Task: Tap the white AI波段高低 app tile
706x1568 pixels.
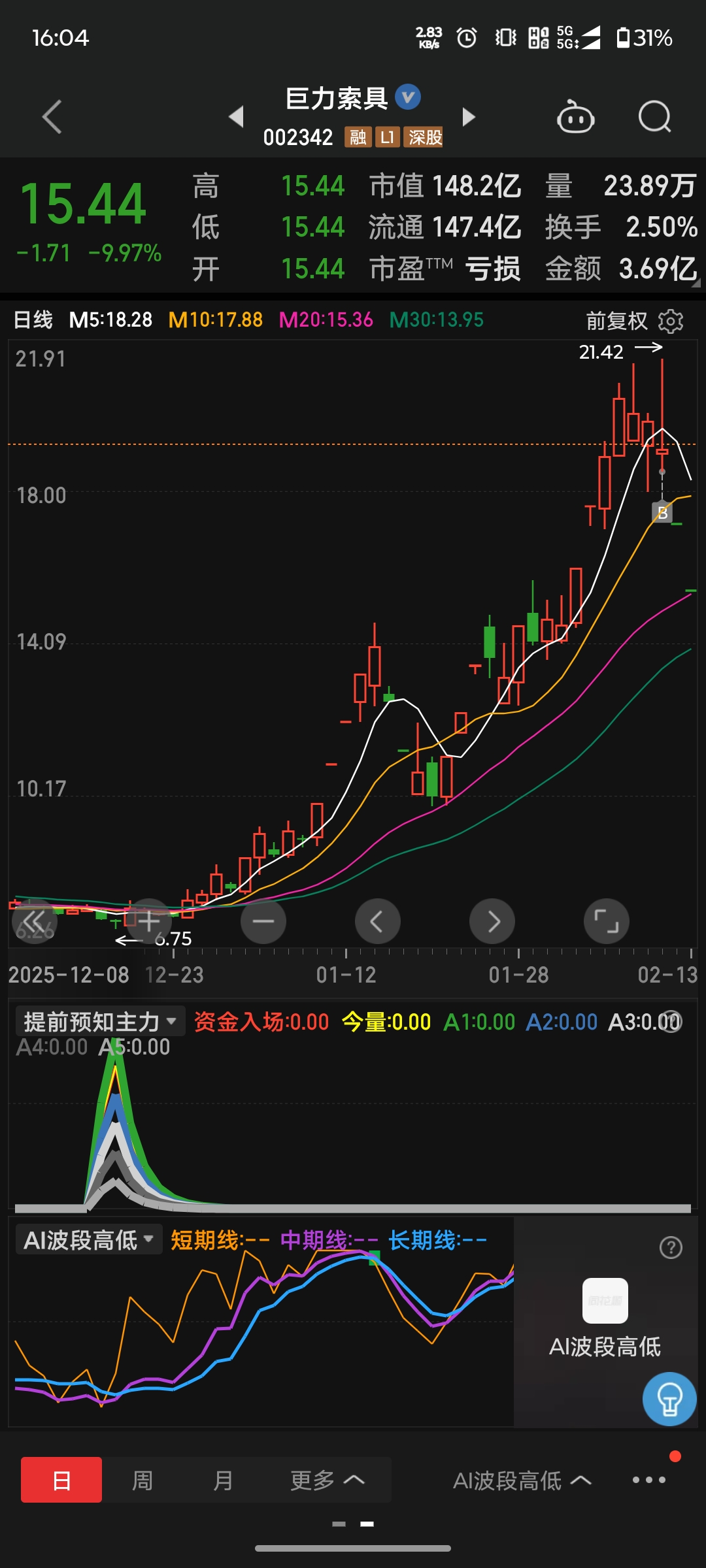Action: tap(605, 1300)
